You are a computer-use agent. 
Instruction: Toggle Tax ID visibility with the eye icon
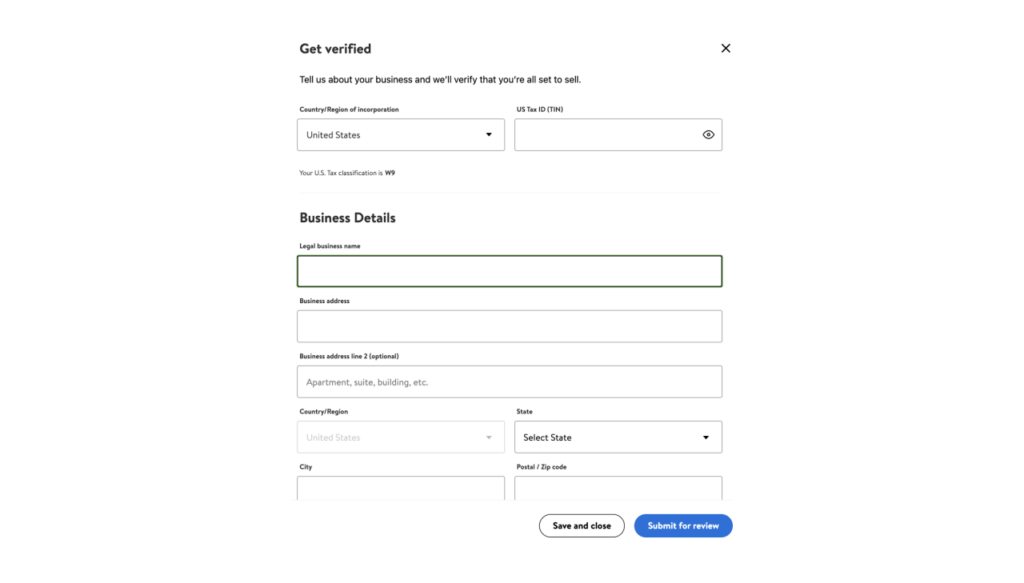(709, 134)
